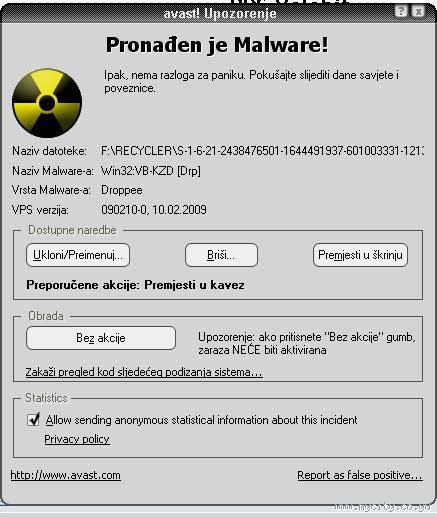The image size is (437, 518).
Task: Click the Win32:VB-KZD [Drp] malware name
Action: click(151, 171)
